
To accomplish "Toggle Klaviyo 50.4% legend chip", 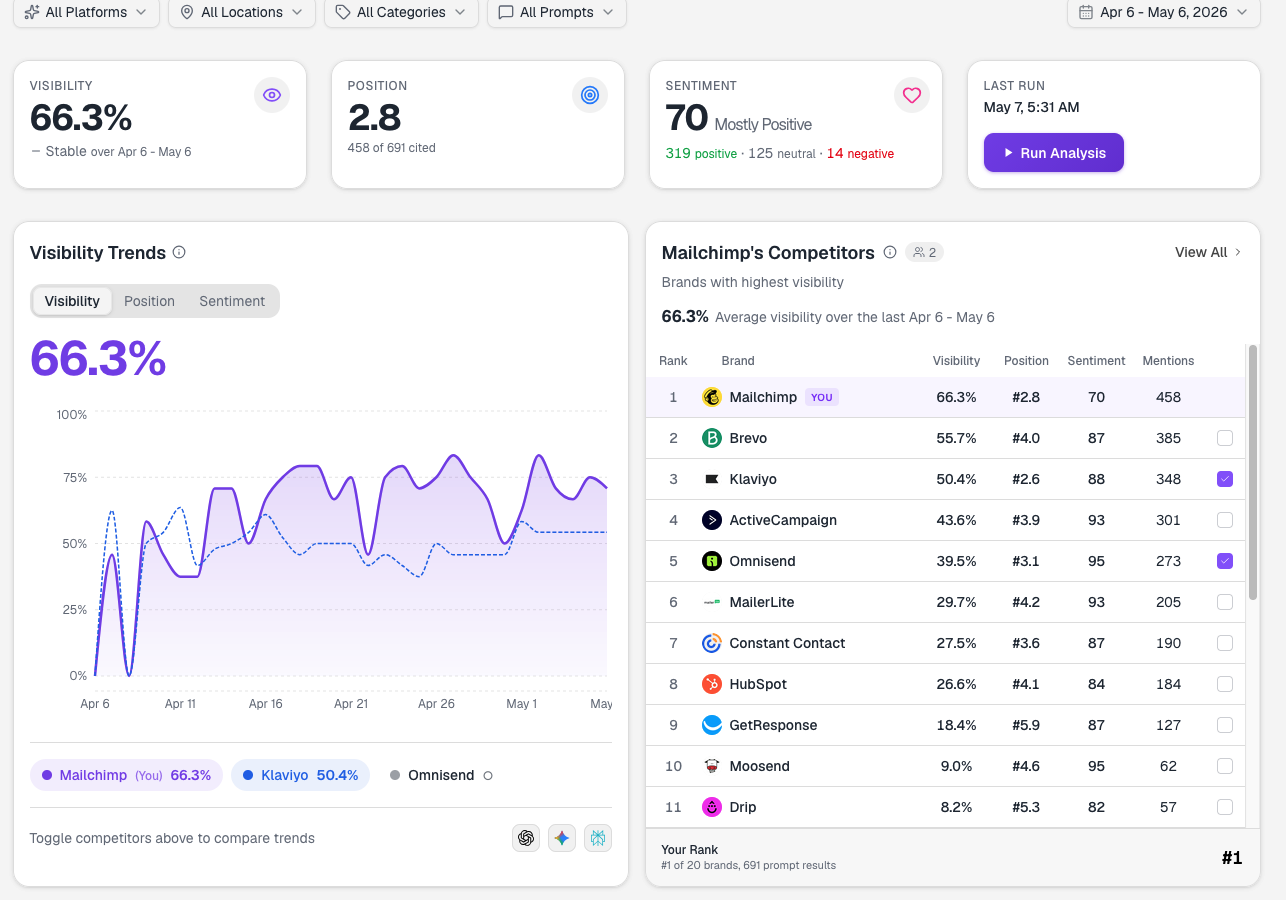I will (300, 775).
